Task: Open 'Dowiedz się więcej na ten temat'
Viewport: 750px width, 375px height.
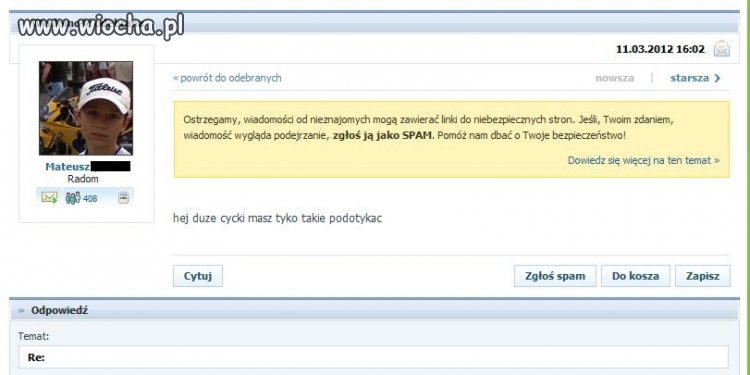Action: (x=643, y=161)
